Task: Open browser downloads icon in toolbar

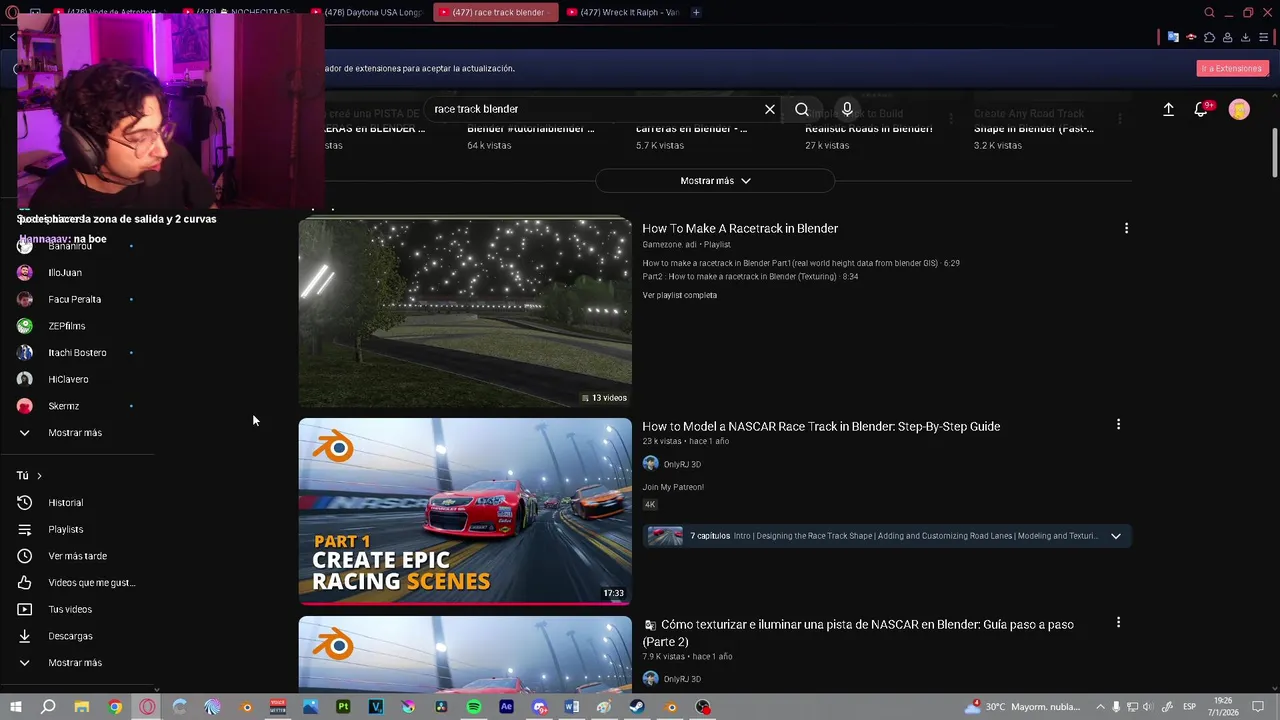Action: click(1245, 38)
